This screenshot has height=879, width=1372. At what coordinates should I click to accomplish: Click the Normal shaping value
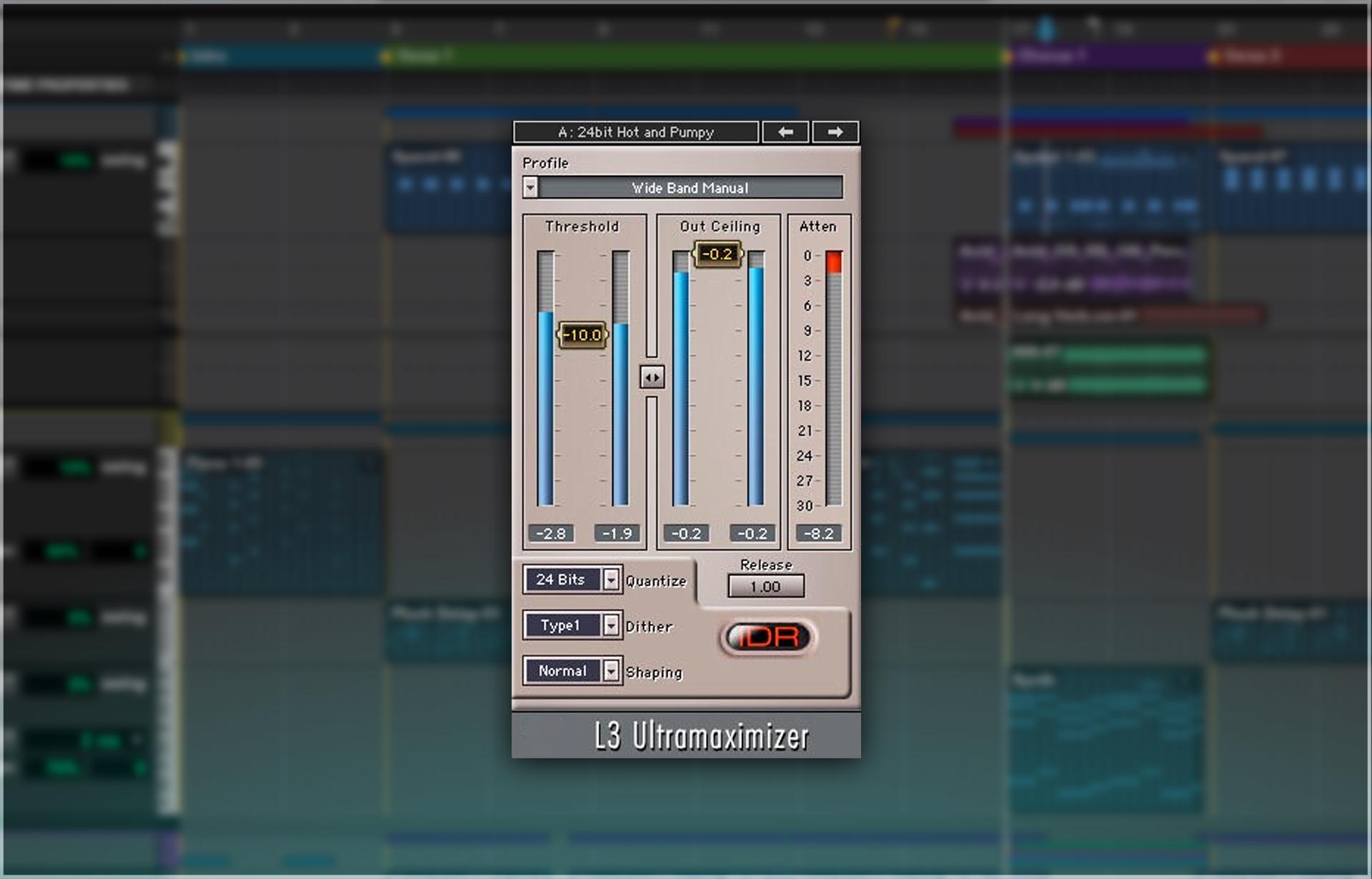[562, 671]
